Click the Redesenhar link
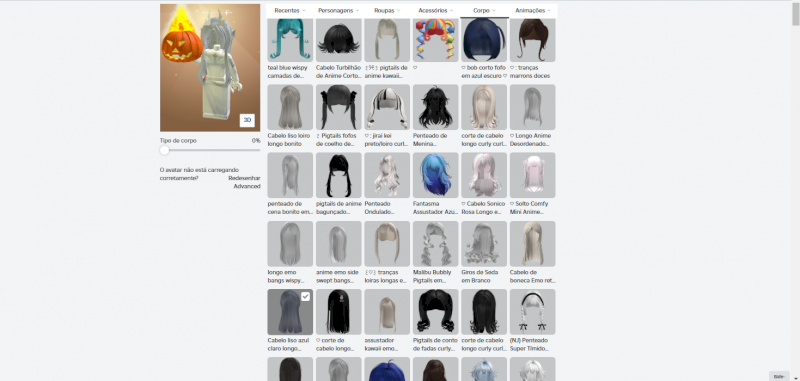 pos(244,178)
